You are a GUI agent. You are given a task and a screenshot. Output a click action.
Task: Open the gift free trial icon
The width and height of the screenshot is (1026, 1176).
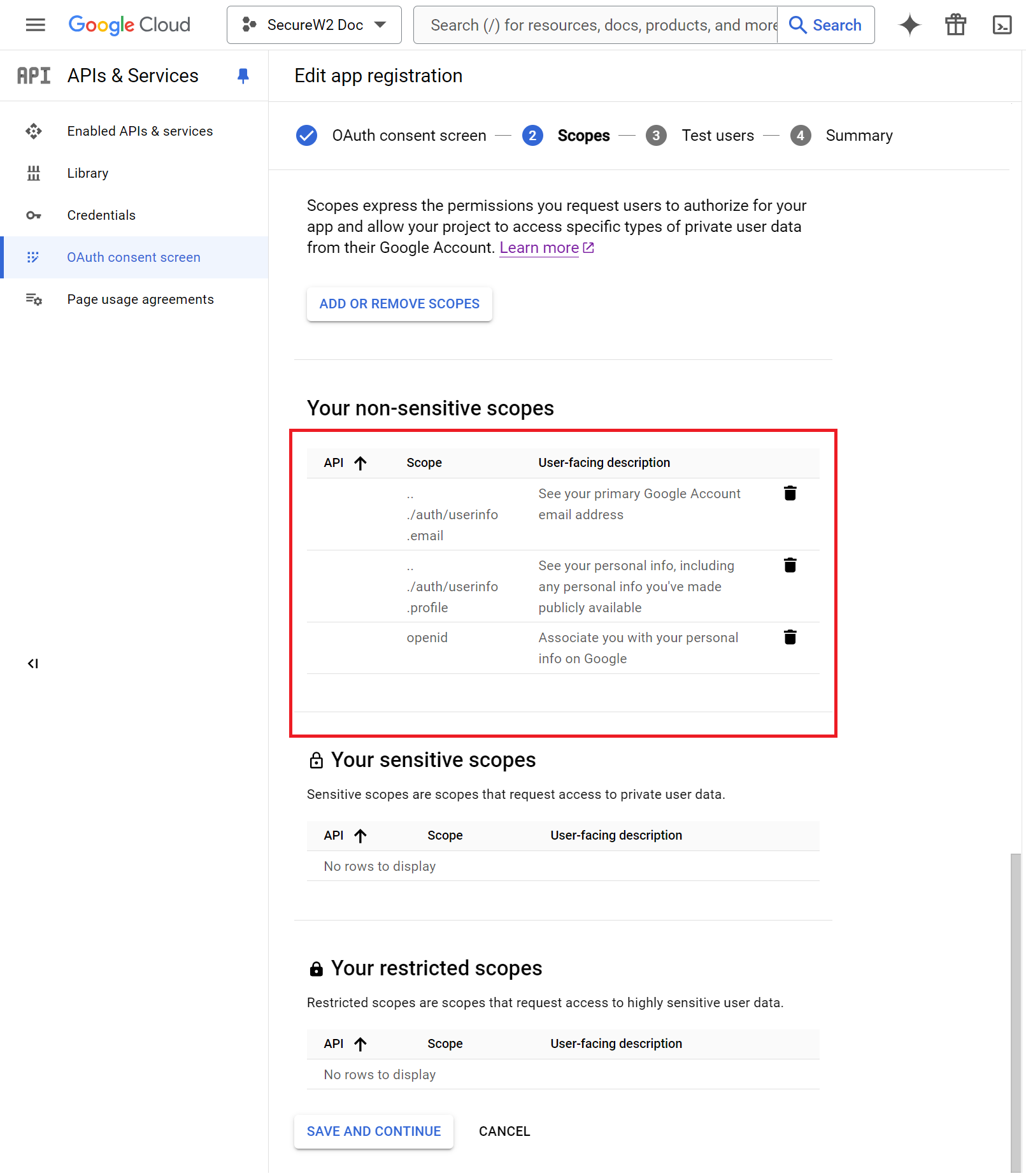(x=955, y=25)
